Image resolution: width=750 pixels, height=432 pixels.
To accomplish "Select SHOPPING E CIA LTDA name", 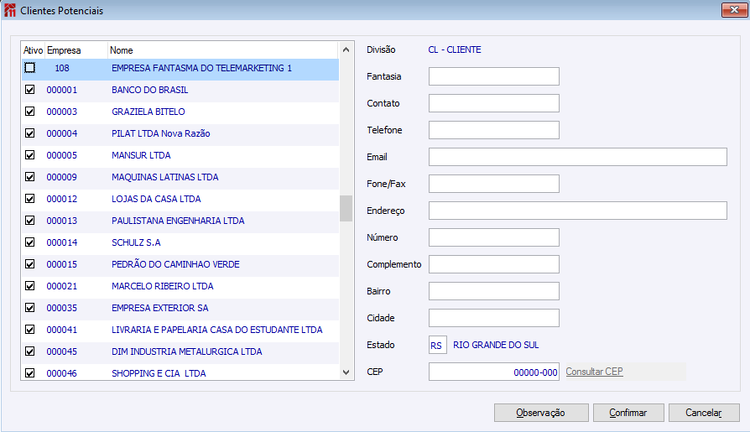I will click(x=159, y=373).
